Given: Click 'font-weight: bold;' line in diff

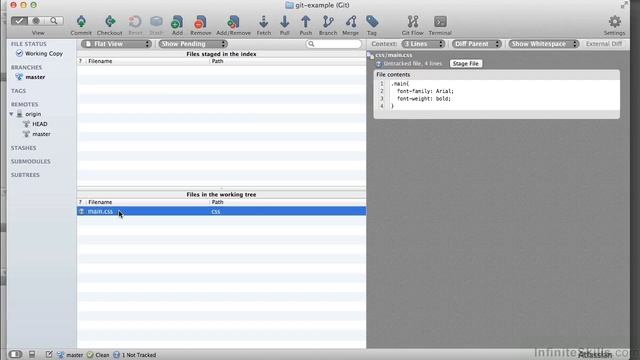Looking at the screenshot, I should (424, 98).
